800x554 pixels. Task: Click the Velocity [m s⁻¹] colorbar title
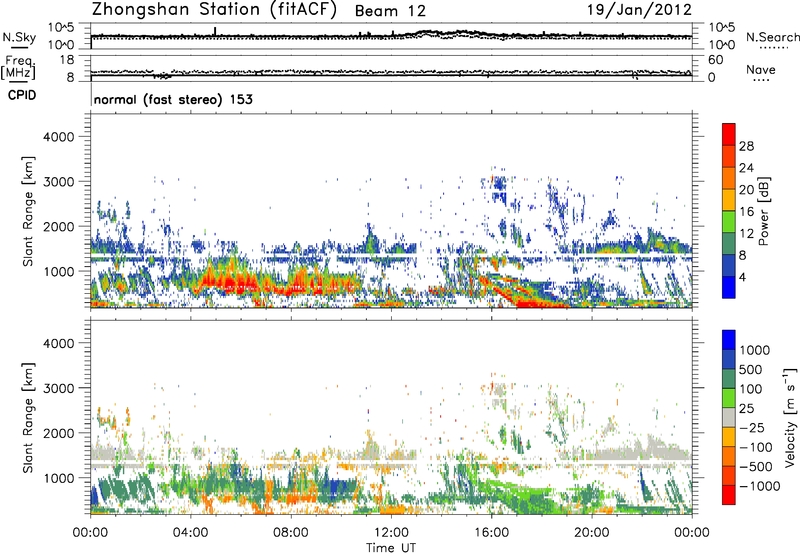coord(790,417)
